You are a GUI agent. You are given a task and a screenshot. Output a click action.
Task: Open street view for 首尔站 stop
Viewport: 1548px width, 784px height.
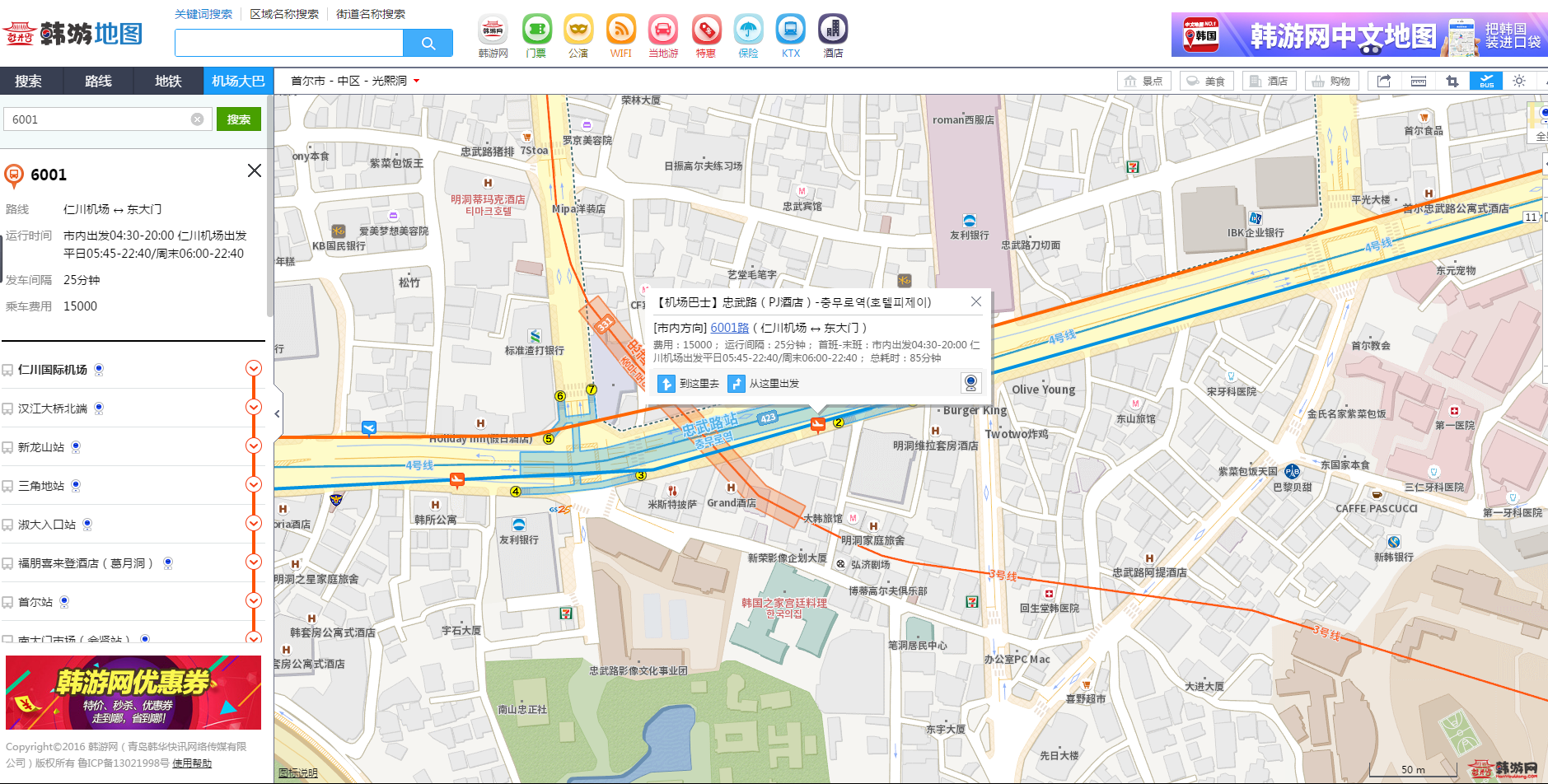(x=64, y=602)
